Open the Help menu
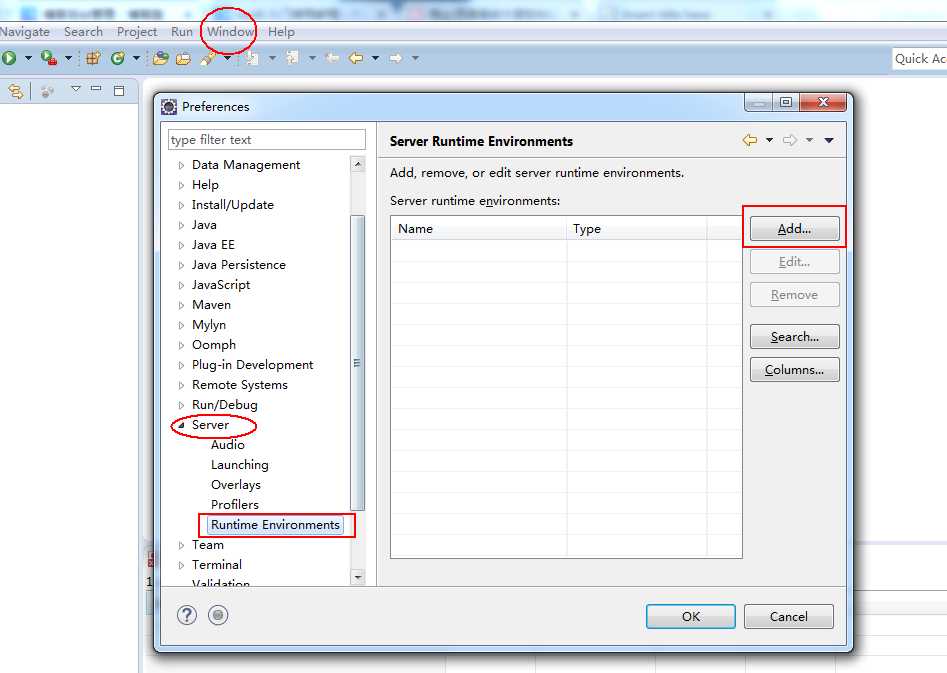 pyautogui.click(x=281, y=31)
